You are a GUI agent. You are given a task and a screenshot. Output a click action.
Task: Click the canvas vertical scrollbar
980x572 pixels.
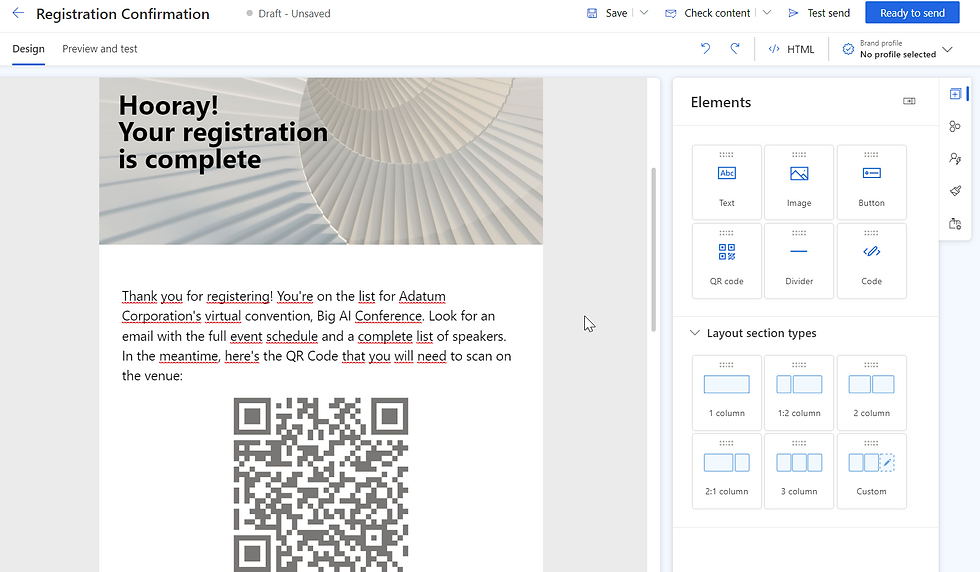pyautogui.click(x=654, y=249)
